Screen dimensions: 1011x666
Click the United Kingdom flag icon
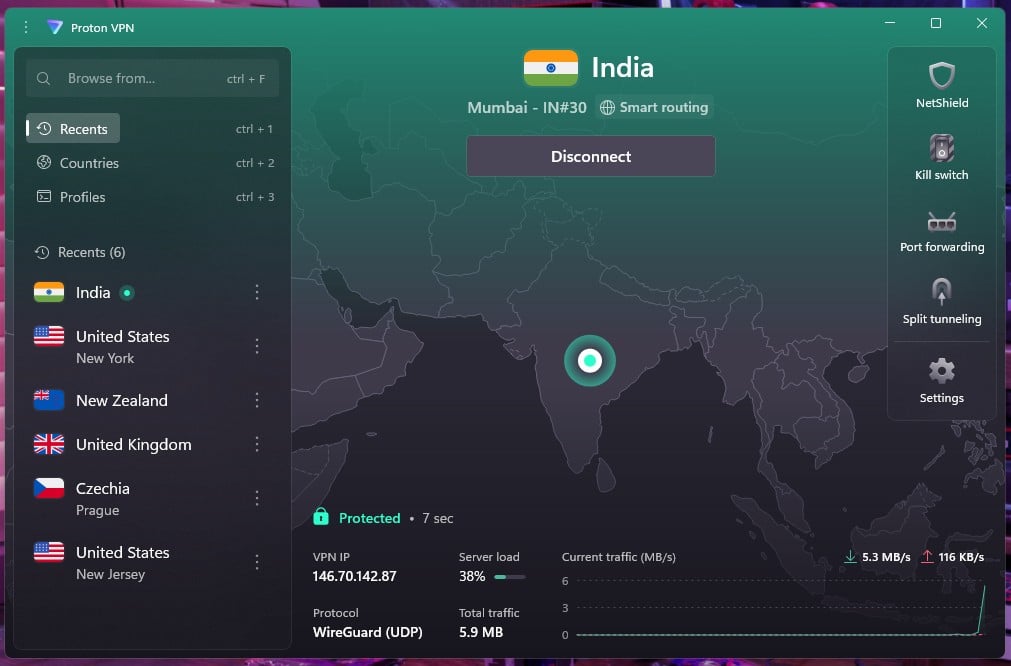tap(49, 444)
